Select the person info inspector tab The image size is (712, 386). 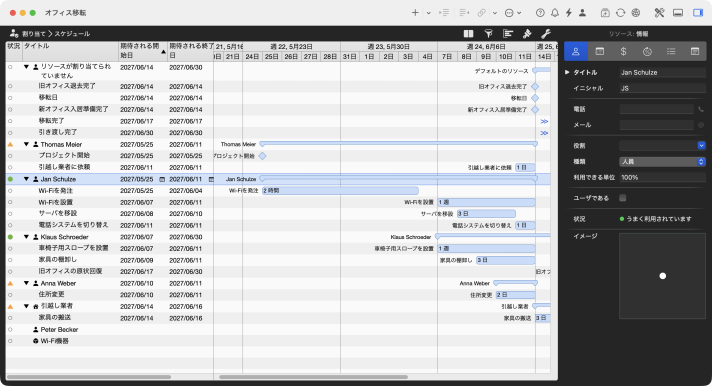[576, 51]
